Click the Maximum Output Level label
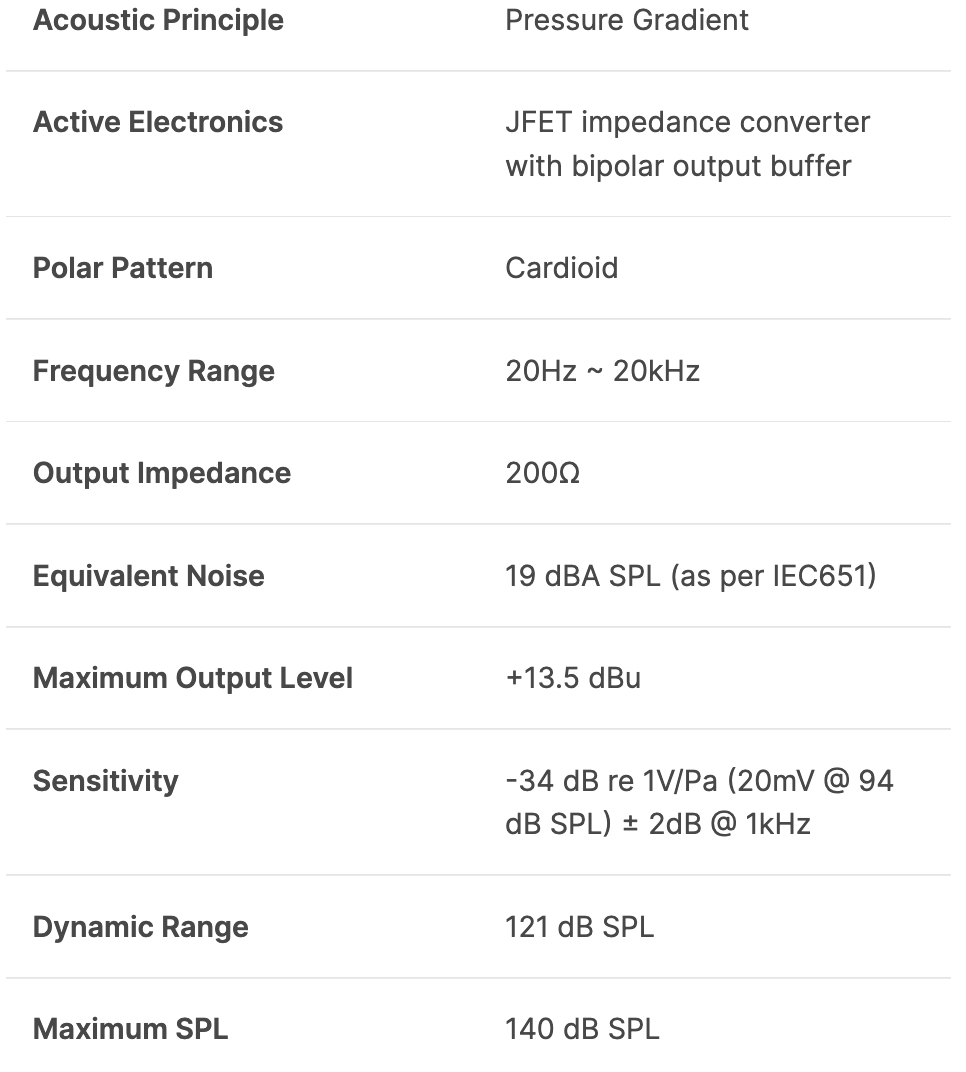The height and width of the screenshot is (1072, 966). point(193,678)
